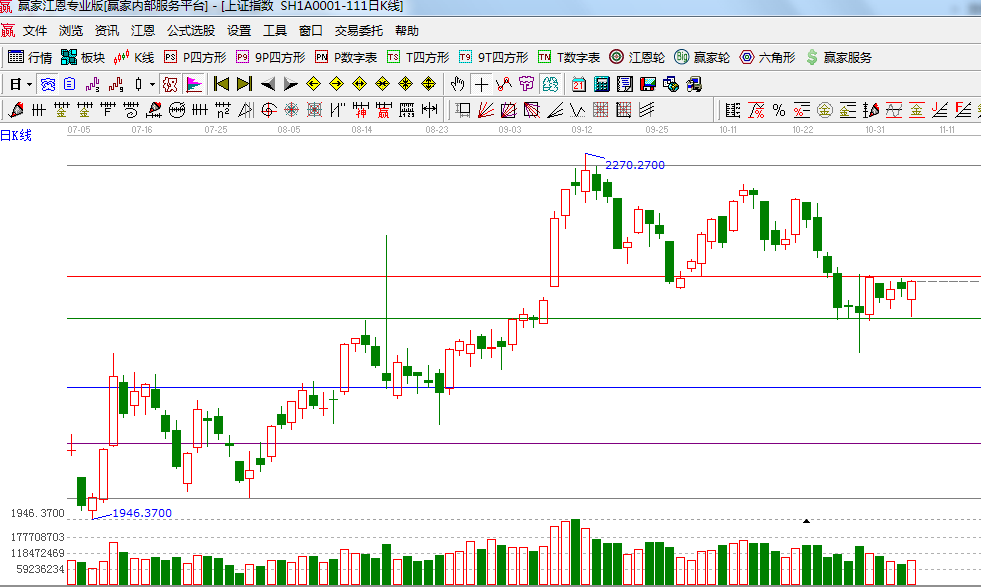Open the calendar icon showing 21
Viewport: 981px width, 587px height.
coord(579,84)
